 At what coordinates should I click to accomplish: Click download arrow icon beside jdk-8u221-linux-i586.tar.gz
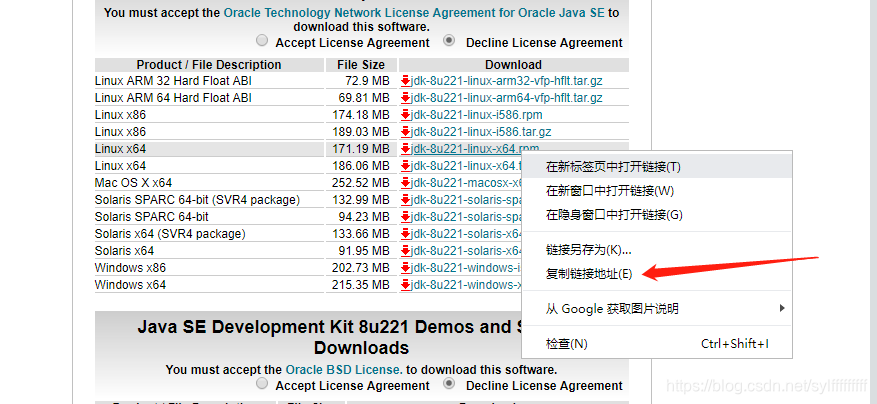406,132
